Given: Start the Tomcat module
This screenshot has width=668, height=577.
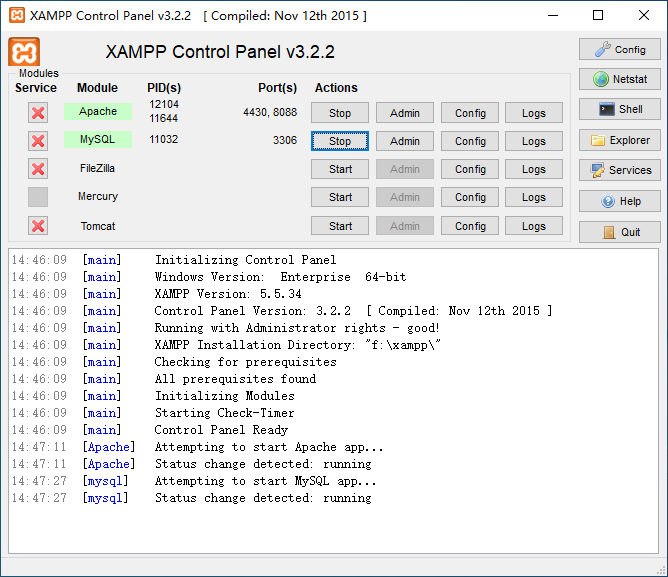Looking at the screenshot, I should pos(340,226).
